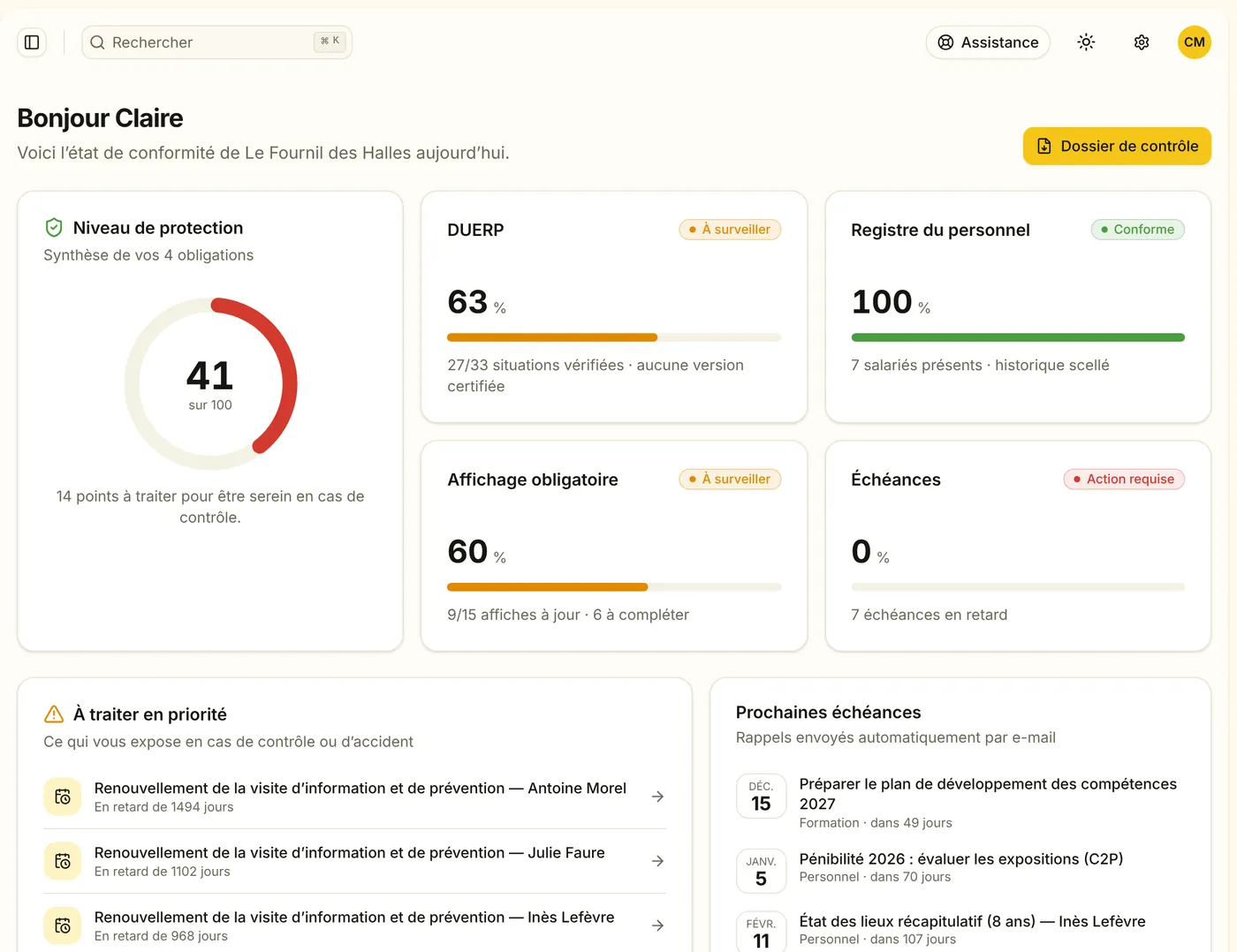Image resolution: width=1237 pixels, height=952 pixels.
Task: Open the CM user avatar menu
Action: pos(1195,42)
